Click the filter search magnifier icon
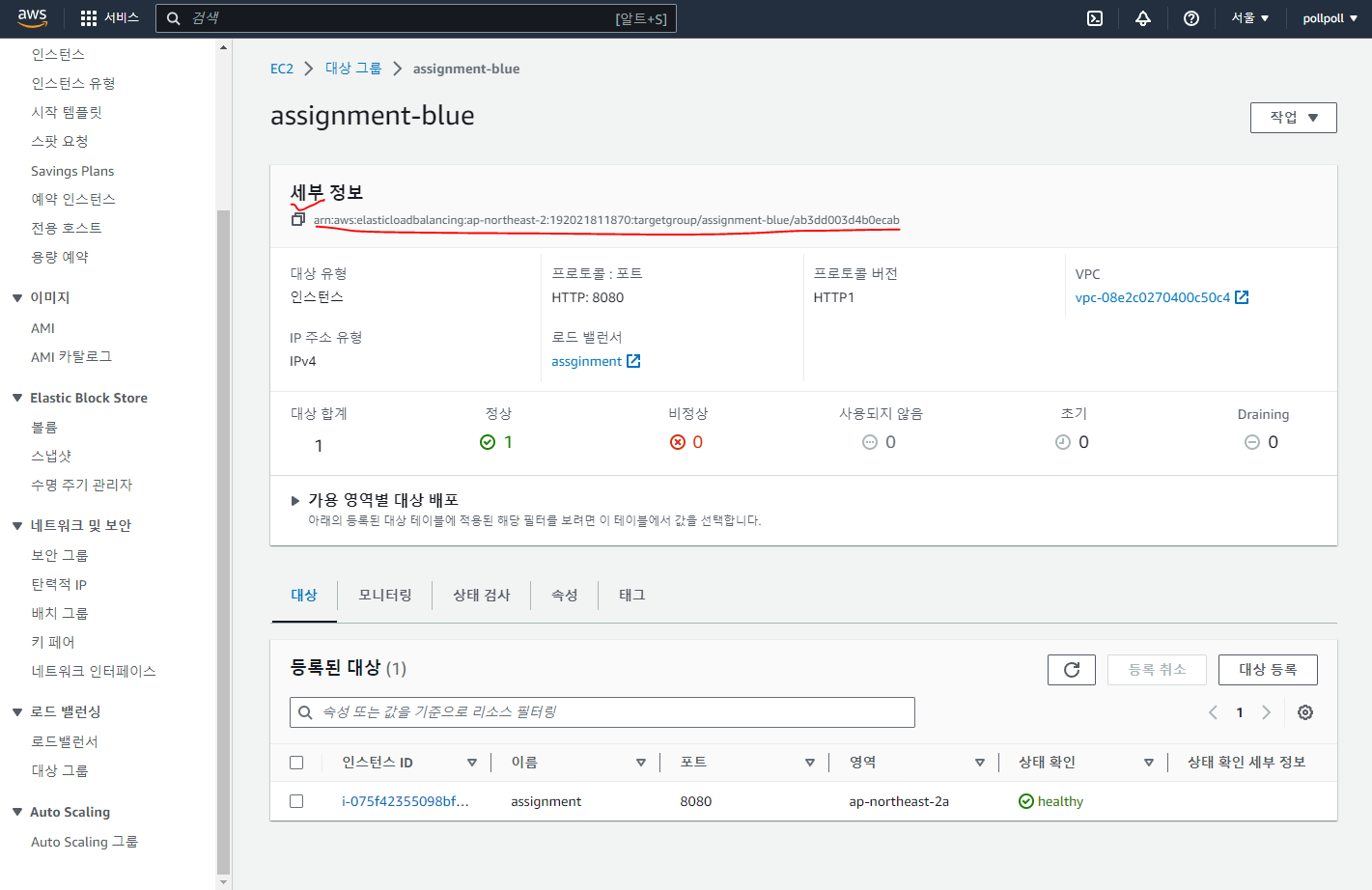The width and height of the screenshot is (1372, 890). [x=305, y=712]
